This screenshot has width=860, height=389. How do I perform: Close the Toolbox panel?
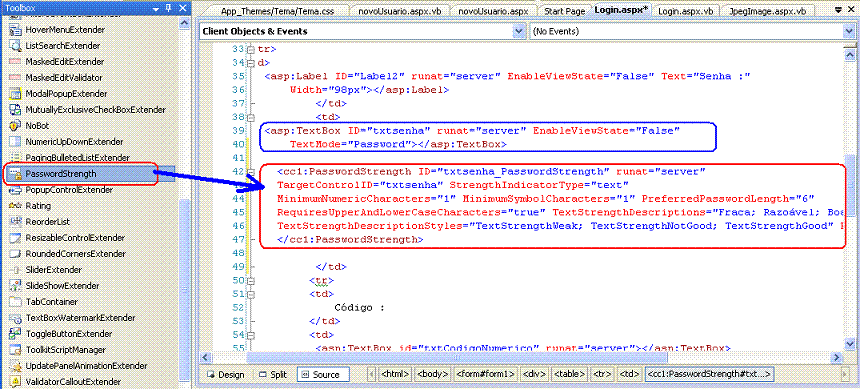(x=182, y=8)
